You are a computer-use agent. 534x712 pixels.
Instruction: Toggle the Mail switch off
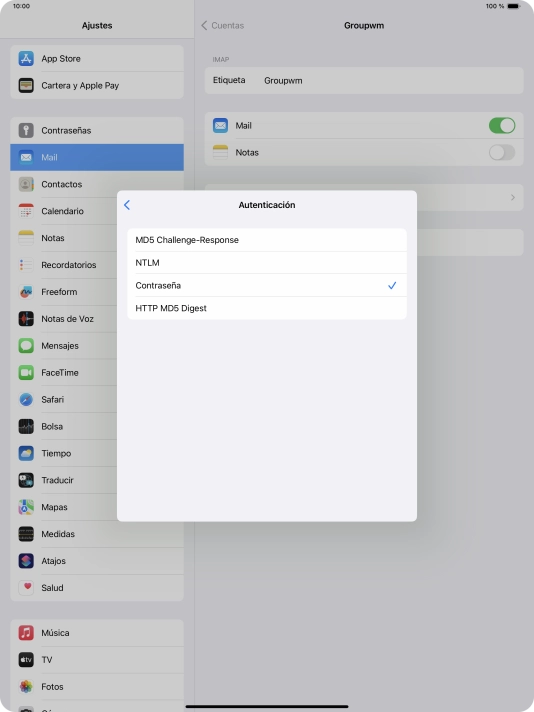[x=502, y=125]
